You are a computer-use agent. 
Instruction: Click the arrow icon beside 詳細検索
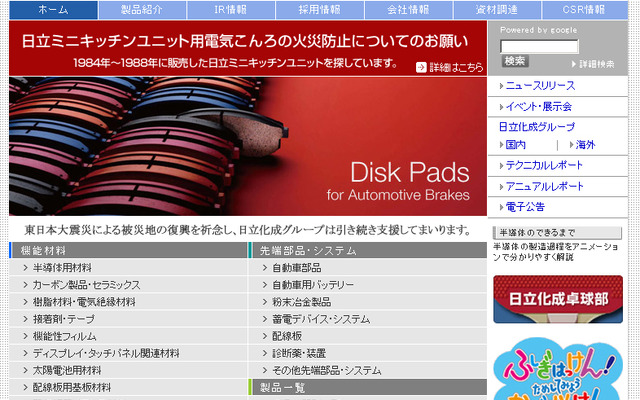pos(574,64)
